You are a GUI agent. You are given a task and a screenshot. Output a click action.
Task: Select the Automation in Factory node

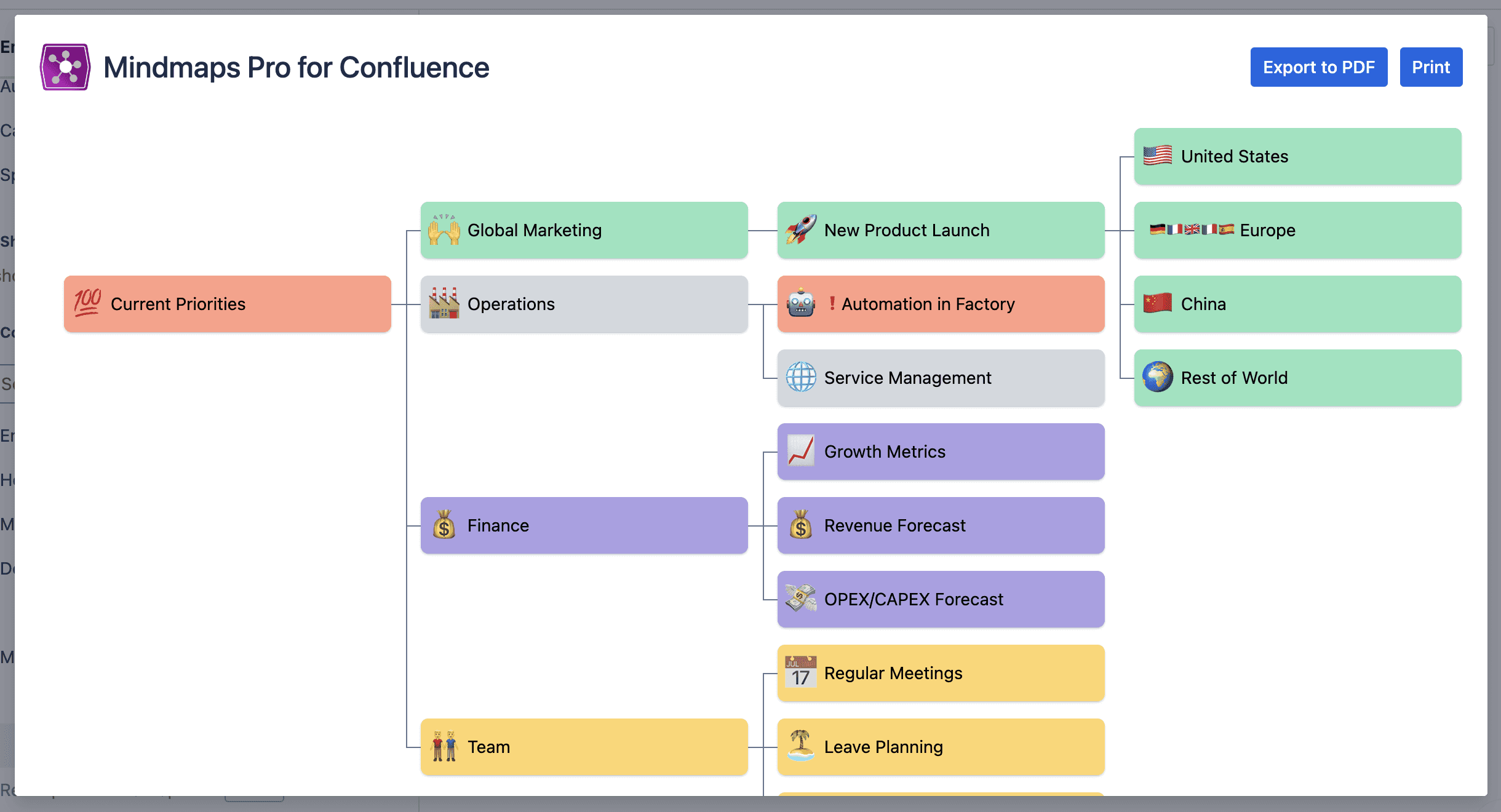(941, 304)
